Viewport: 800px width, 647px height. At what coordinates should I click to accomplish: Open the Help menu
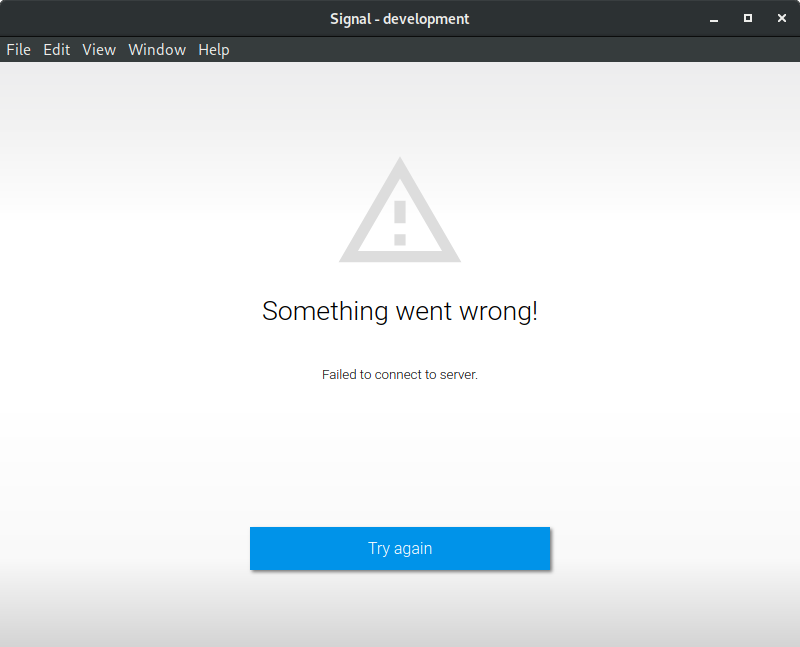point(214,50)
